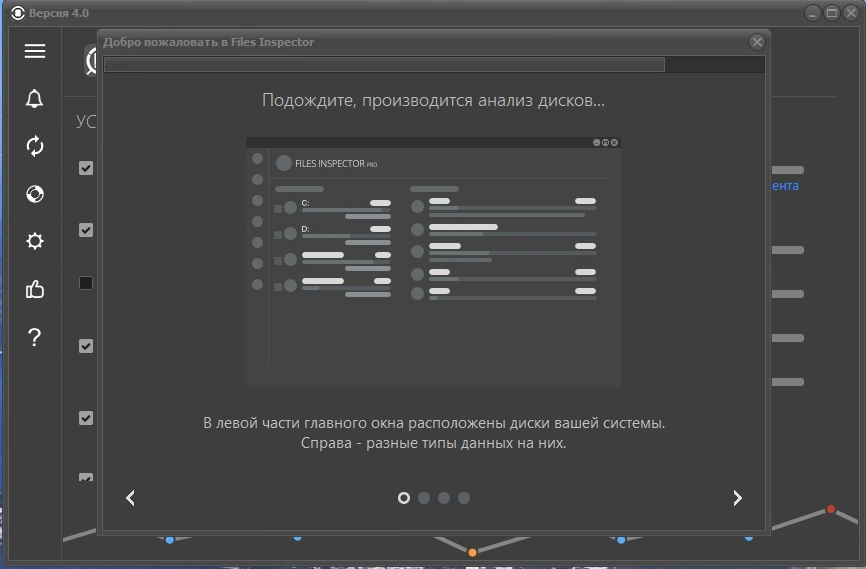The height and width of the screenshot is (569, 866).
Task: Go to next welcome slide arrow
Action: tap(737, 498)
